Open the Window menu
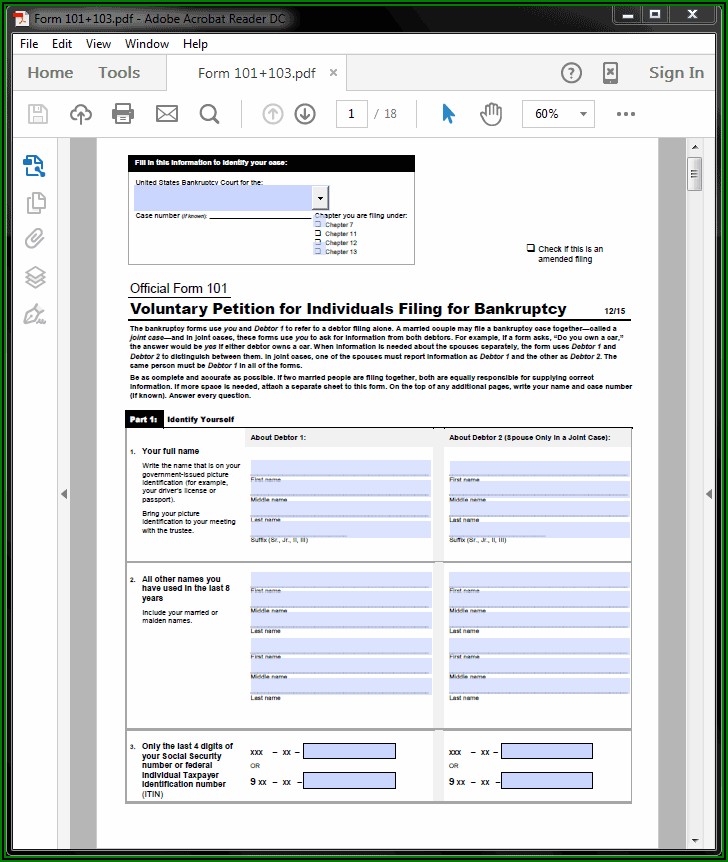728x862 pixels. pos(147,44)
